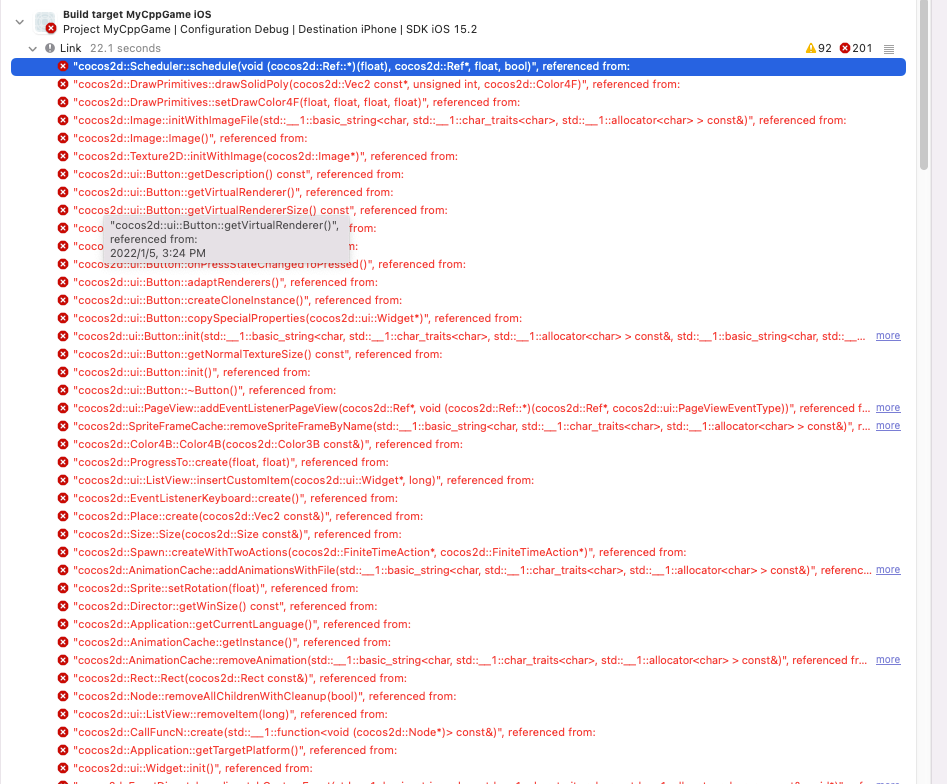Click error icon for EventListenerKeyboard::create row

pyautogui.click(x=63, y=498)
